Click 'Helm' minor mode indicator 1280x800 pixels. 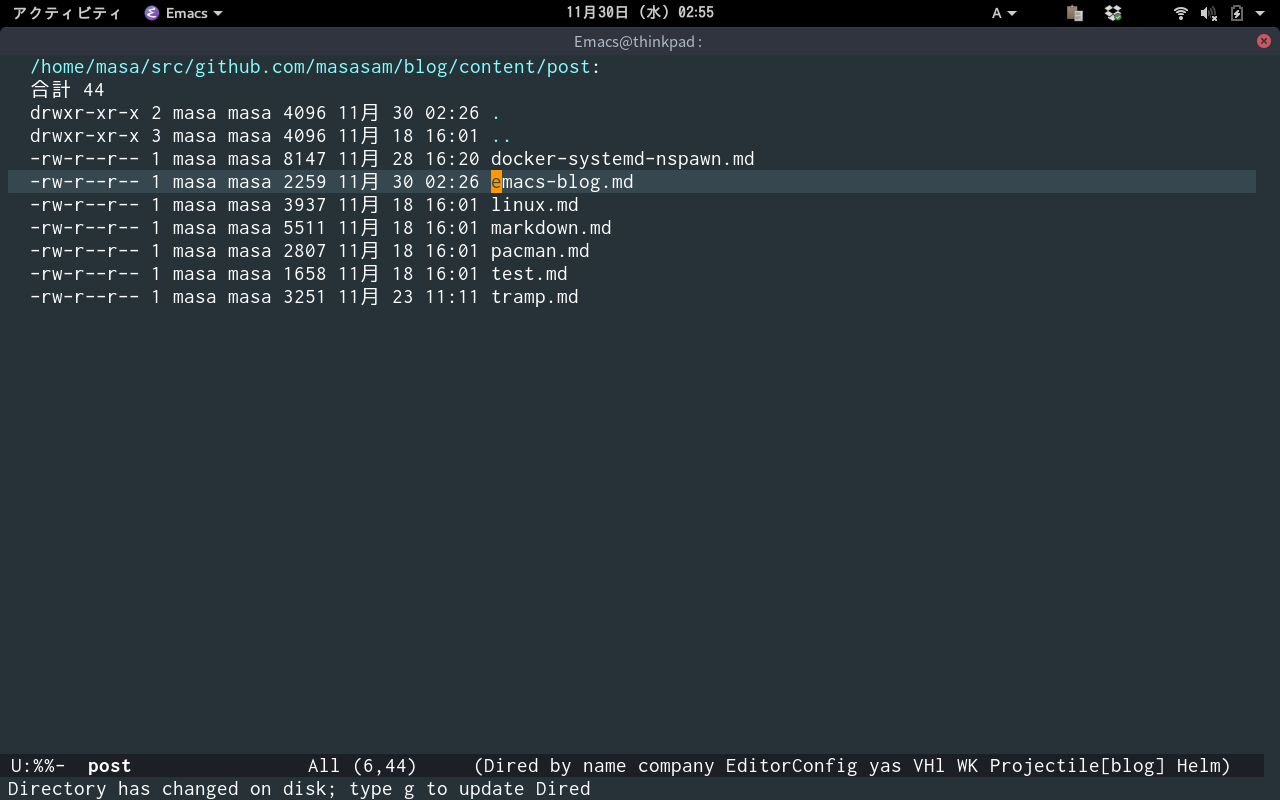pyautogui.click(x=1198, y=766)
